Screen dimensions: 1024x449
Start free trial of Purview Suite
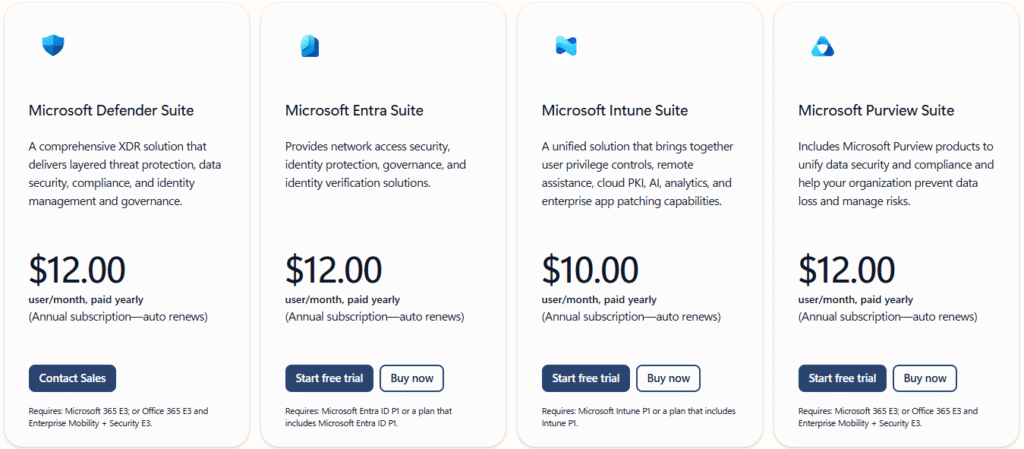click(x=842, y=378)
